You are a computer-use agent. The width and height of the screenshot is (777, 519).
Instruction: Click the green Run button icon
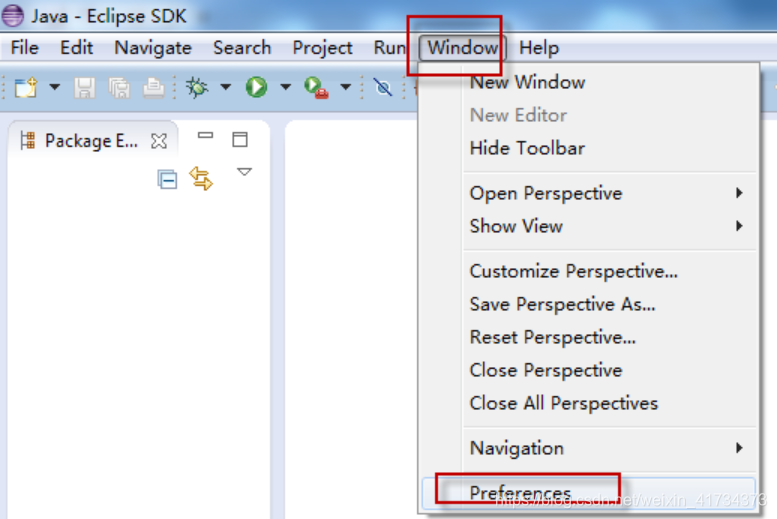pos(256,87)
